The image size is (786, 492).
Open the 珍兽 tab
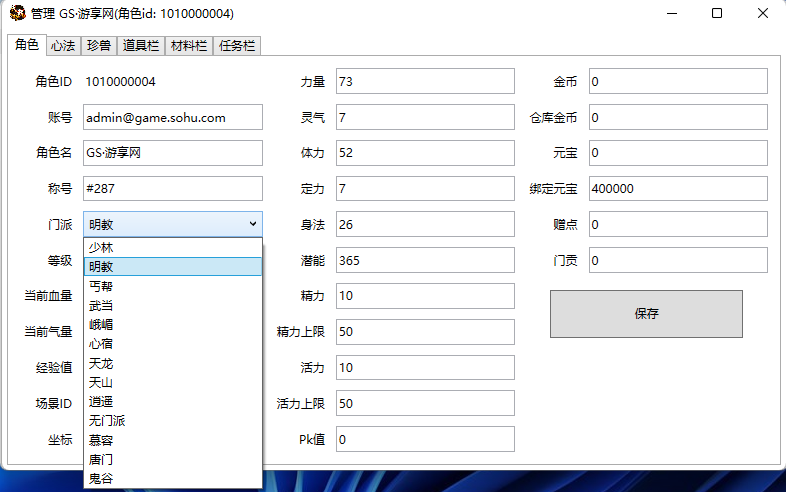[99, 46]
